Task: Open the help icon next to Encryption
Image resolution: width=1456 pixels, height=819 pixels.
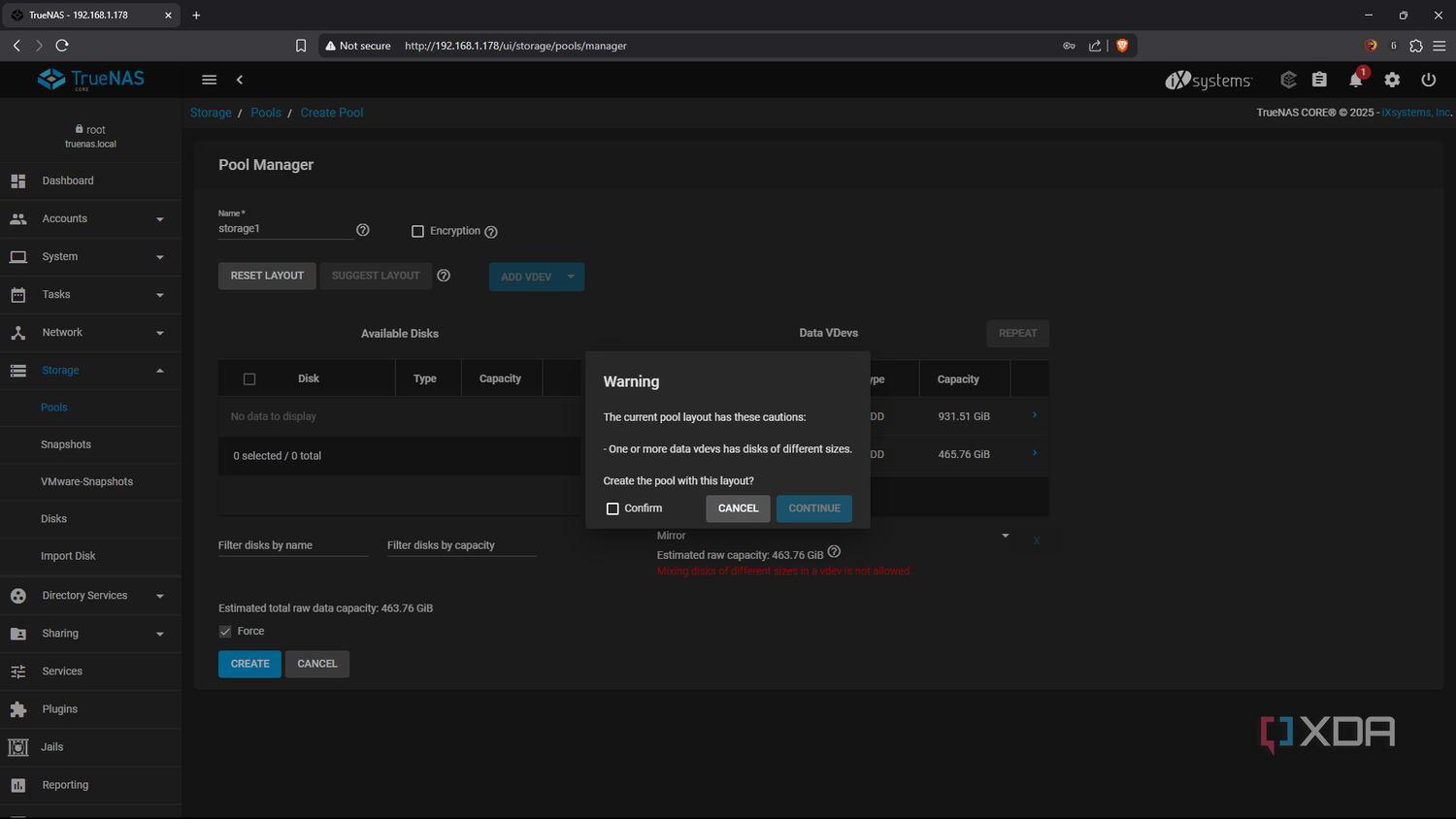Action: [x=491, y=232]
